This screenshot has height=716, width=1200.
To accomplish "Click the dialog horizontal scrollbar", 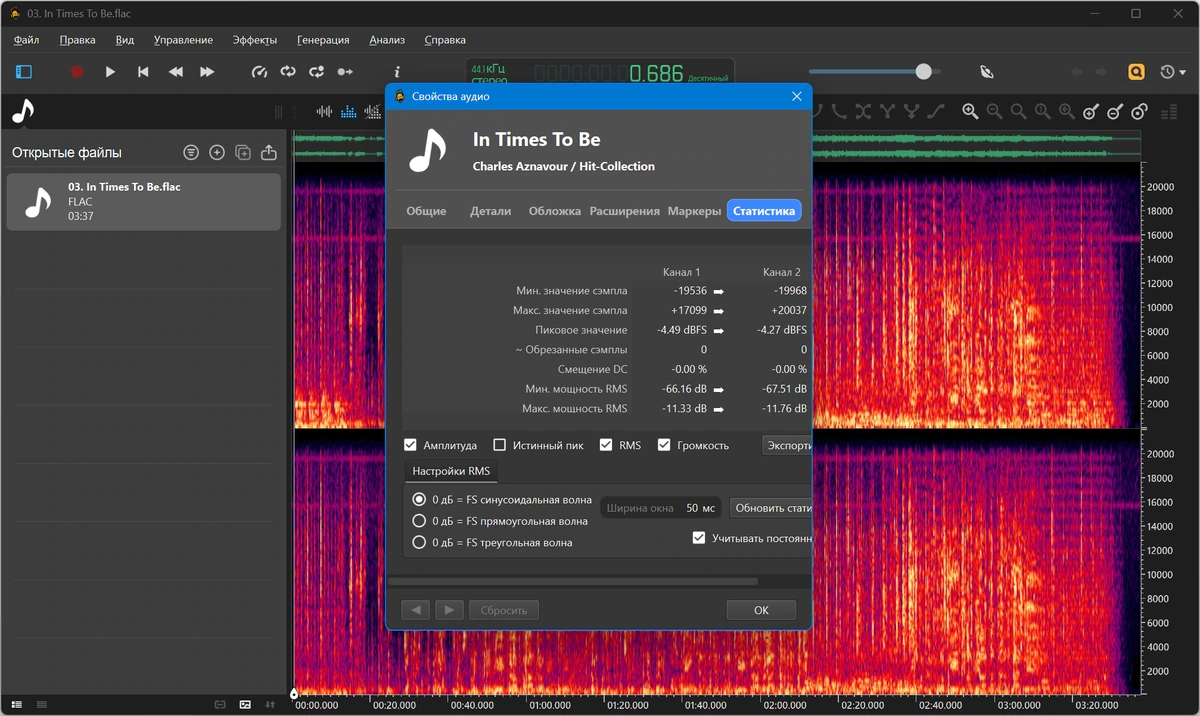I will tap(572, 581).
